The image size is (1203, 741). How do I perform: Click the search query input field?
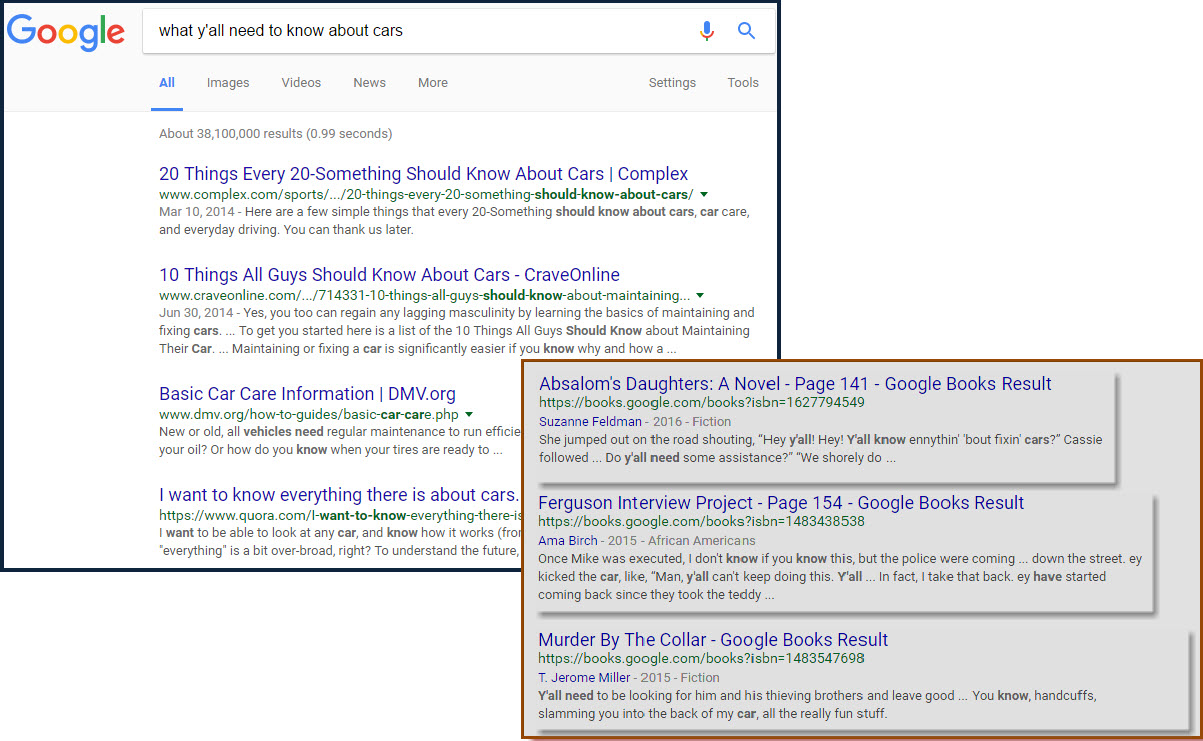(x=420, y=31)
